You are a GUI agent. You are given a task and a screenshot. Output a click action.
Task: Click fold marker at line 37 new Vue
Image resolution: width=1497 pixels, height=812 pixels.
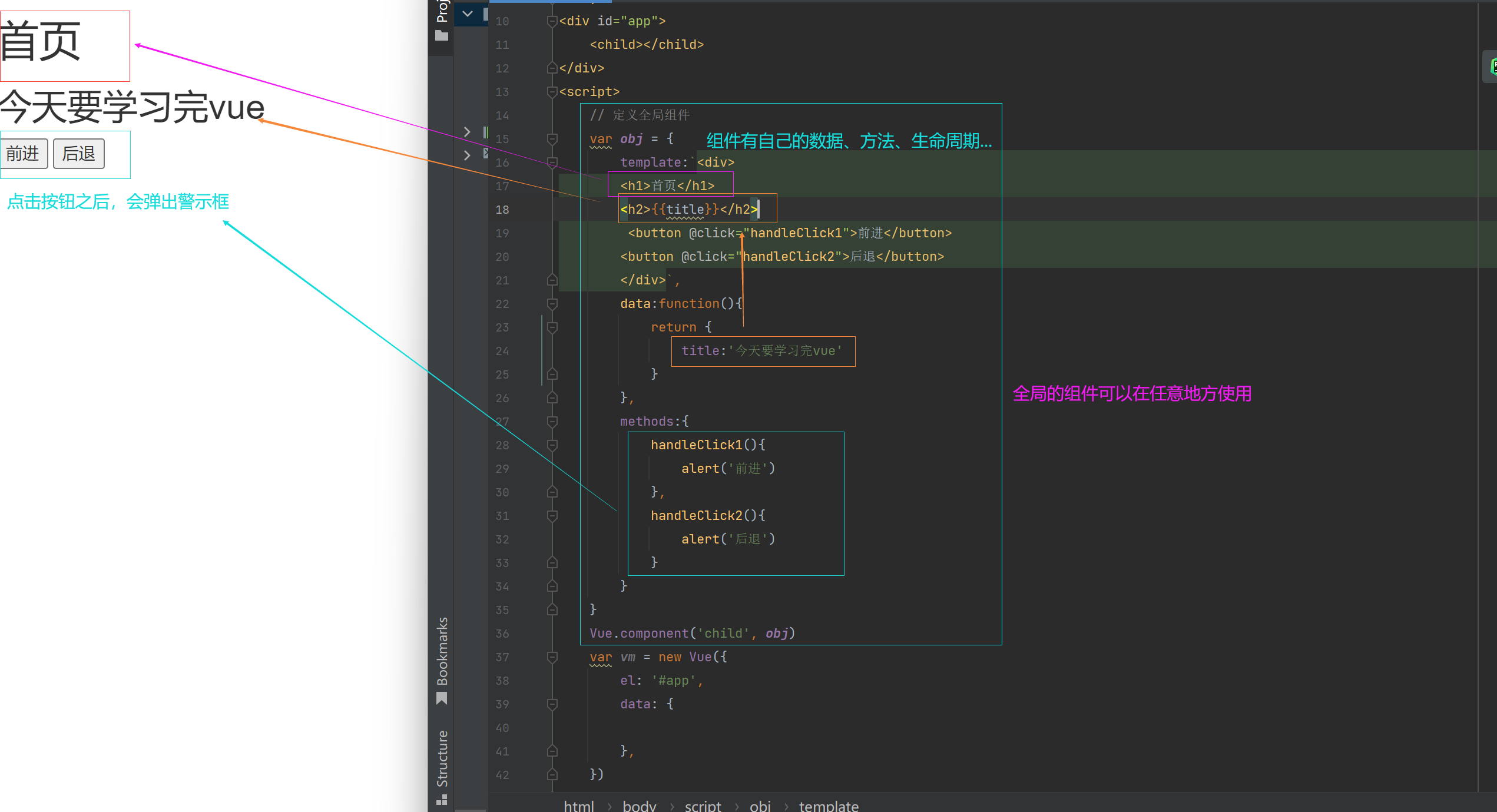click(x=552, y=657)
